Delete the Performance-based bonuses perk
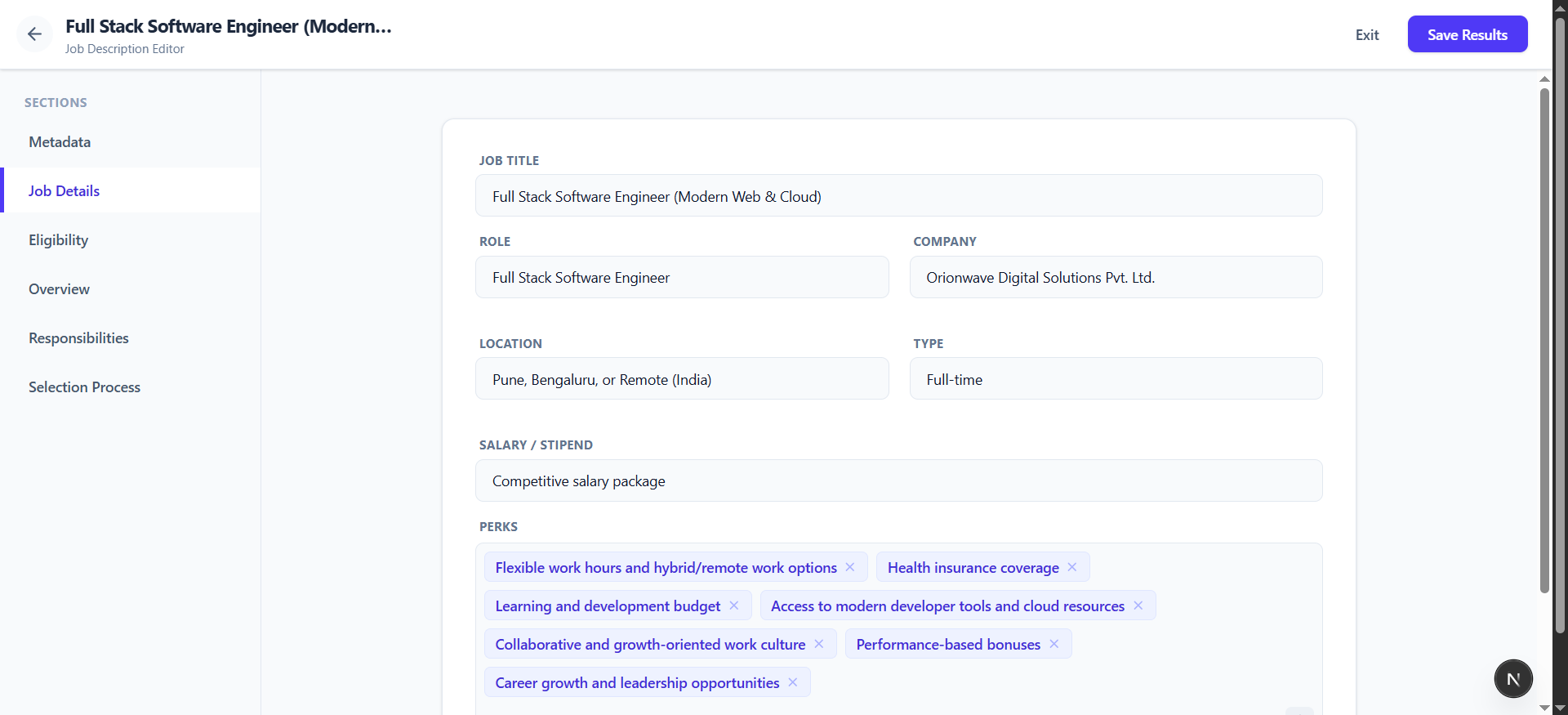Screen dimensions: 1568x715 pyautogui.click(x=1054, y=644)
